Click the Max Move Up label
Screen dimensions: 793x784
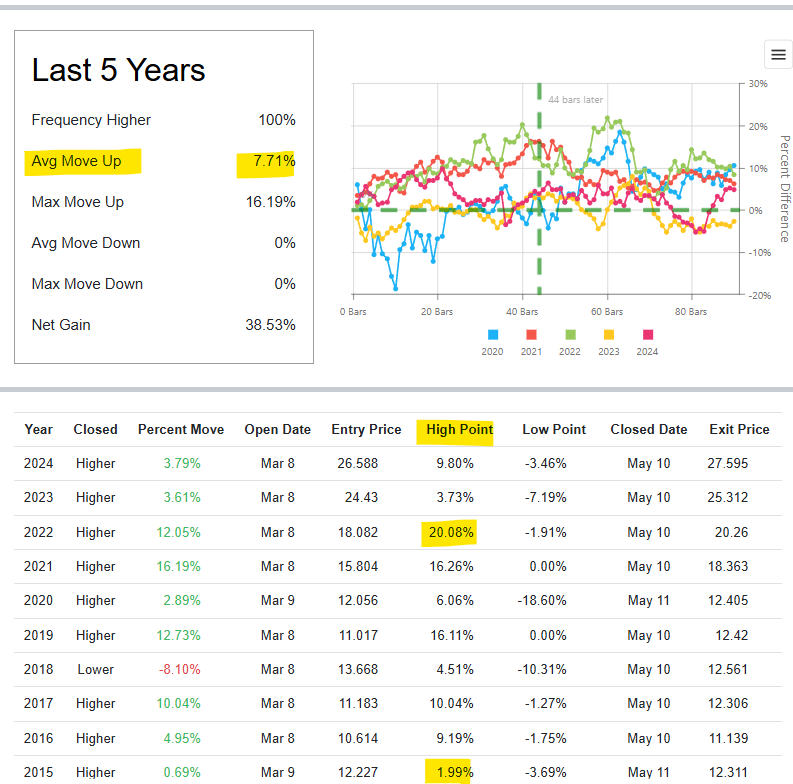click(x=77, y=202)
